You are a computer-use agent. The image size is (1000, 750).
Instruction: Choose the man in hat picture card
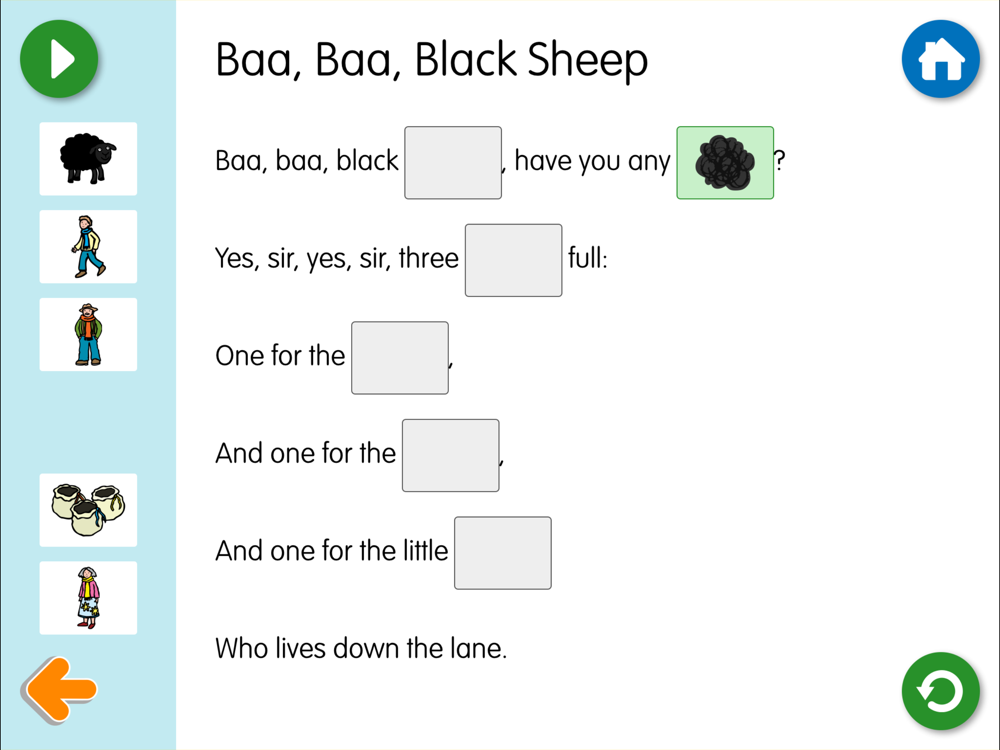(x=88, y=335)
